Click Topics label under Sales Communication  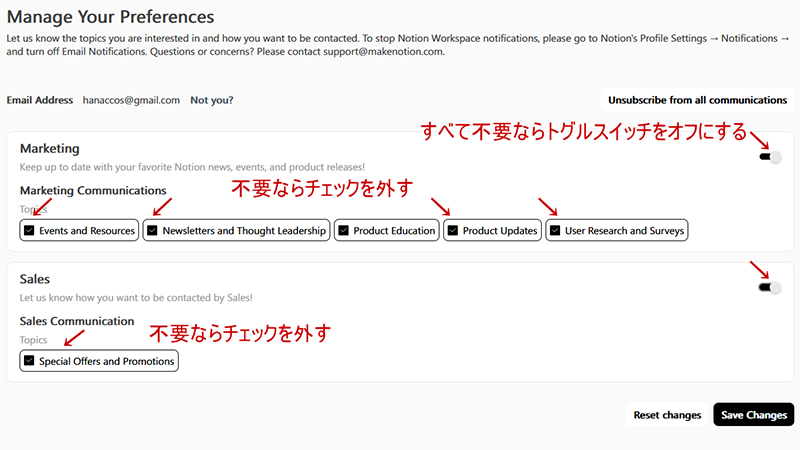33,340
